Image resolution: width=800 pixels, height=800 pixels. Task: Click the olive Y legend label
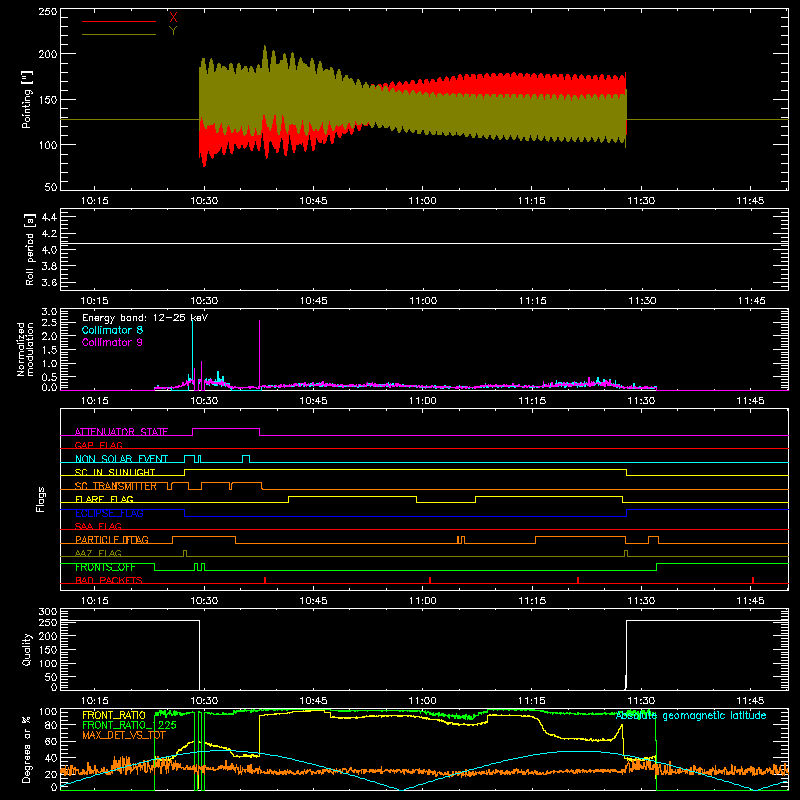[x=173, y=31]
